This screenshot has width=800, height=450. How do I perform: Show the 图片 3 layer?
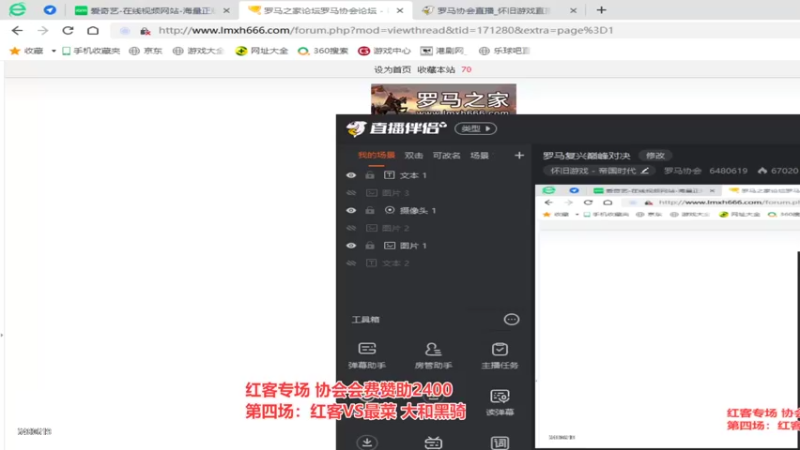tap(351, 193)
